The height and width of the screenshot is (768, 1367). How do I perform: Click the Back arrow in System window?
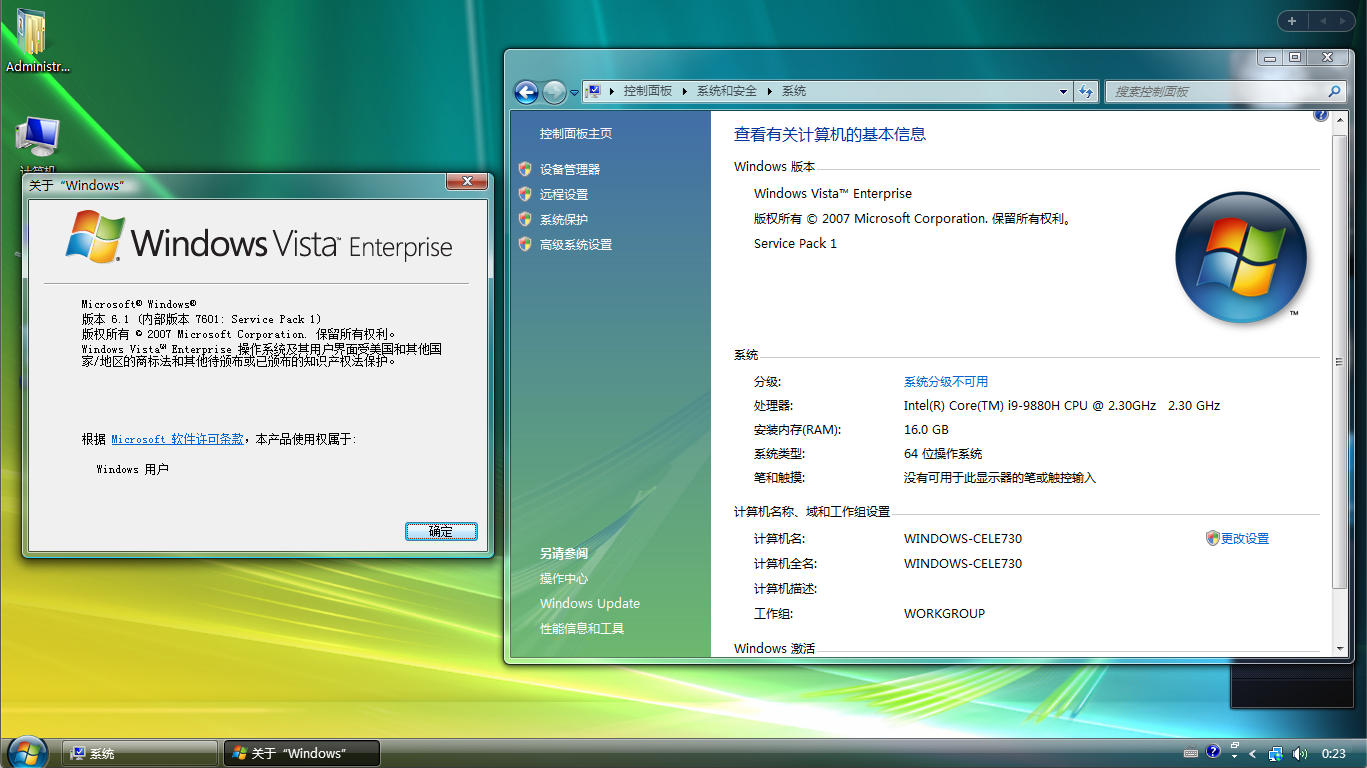click(x=526, y=92)
